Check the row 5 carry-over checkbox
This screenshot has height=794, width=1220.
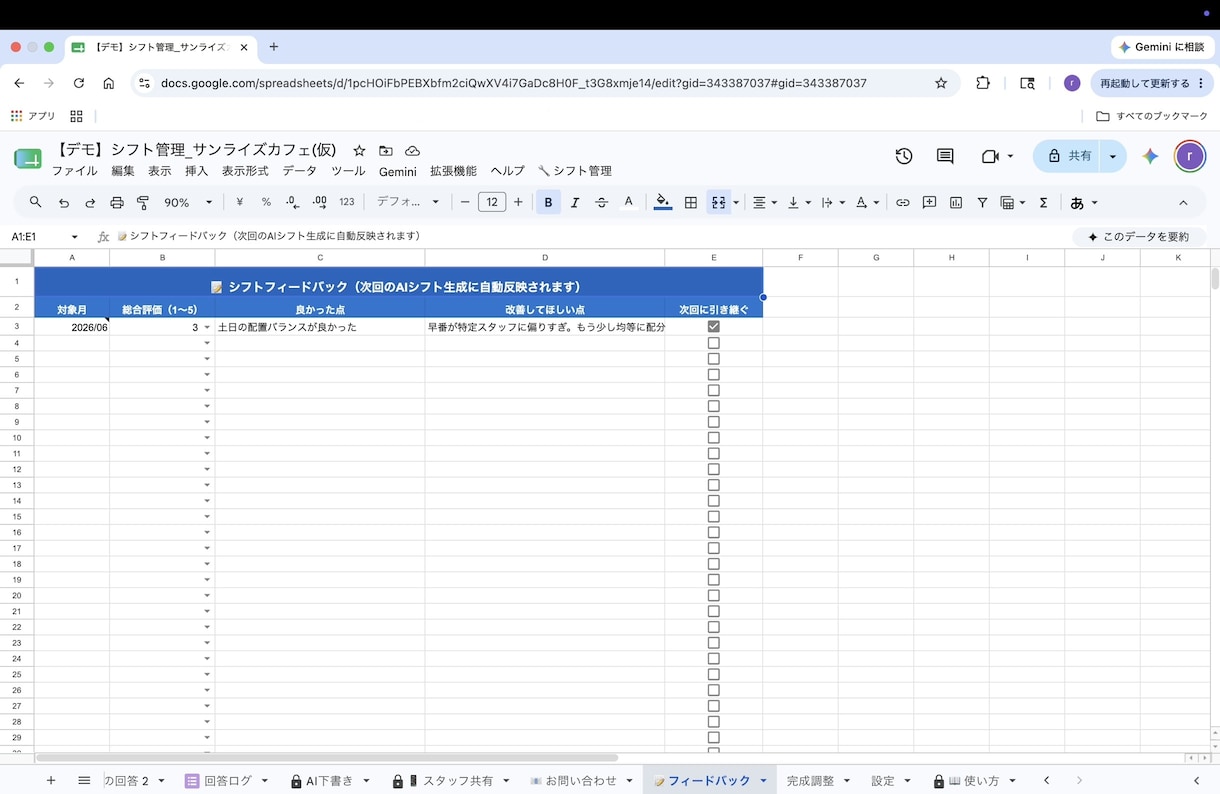[x=713, y=359]
